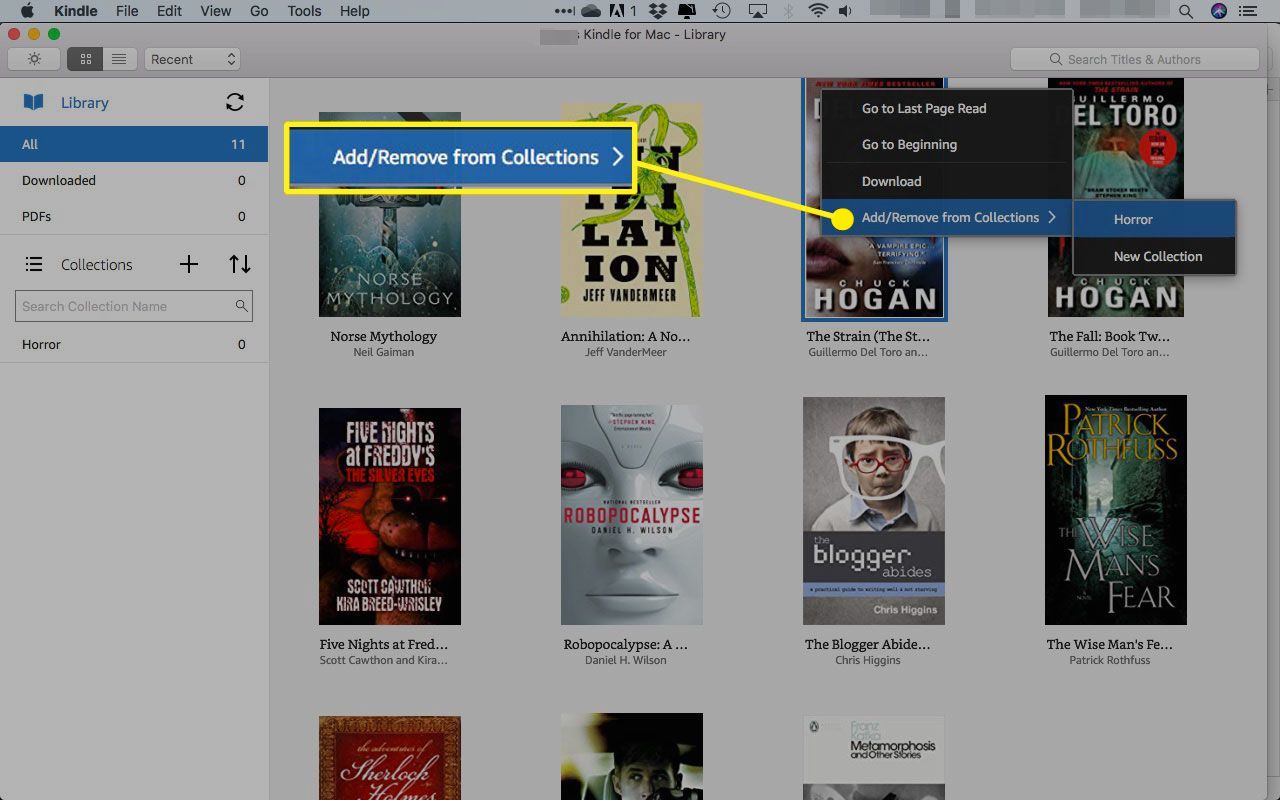Click the Bluetooth menu bar icon
Screen dimensions: 1280x800
point(787,11)
